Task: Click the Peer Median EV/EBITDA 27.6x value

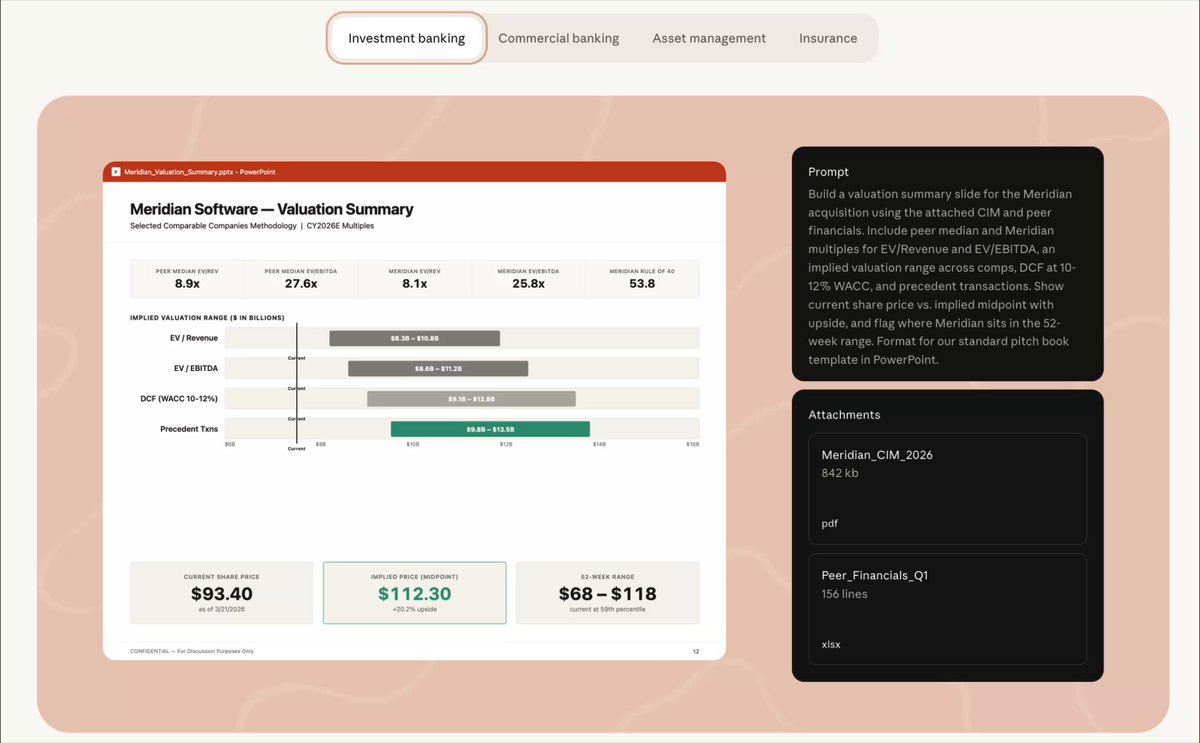Action: click(301, 284)
